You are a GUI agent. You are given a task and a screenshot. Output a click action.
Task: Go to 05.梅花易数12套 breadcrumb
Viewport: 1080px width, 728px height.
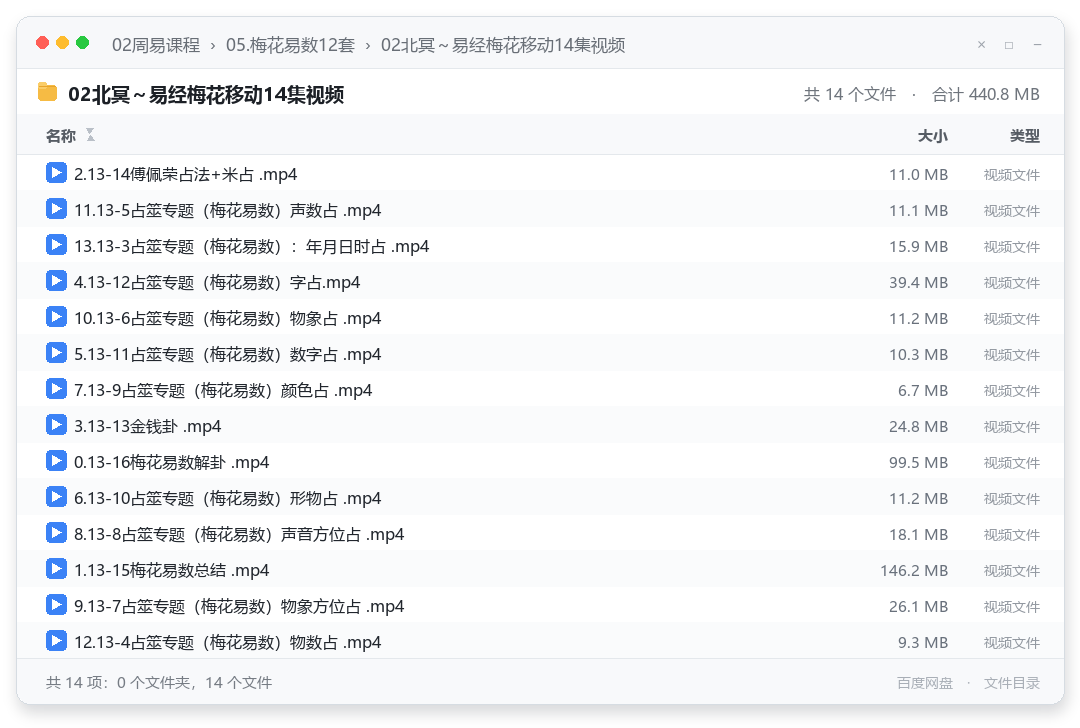290,45
